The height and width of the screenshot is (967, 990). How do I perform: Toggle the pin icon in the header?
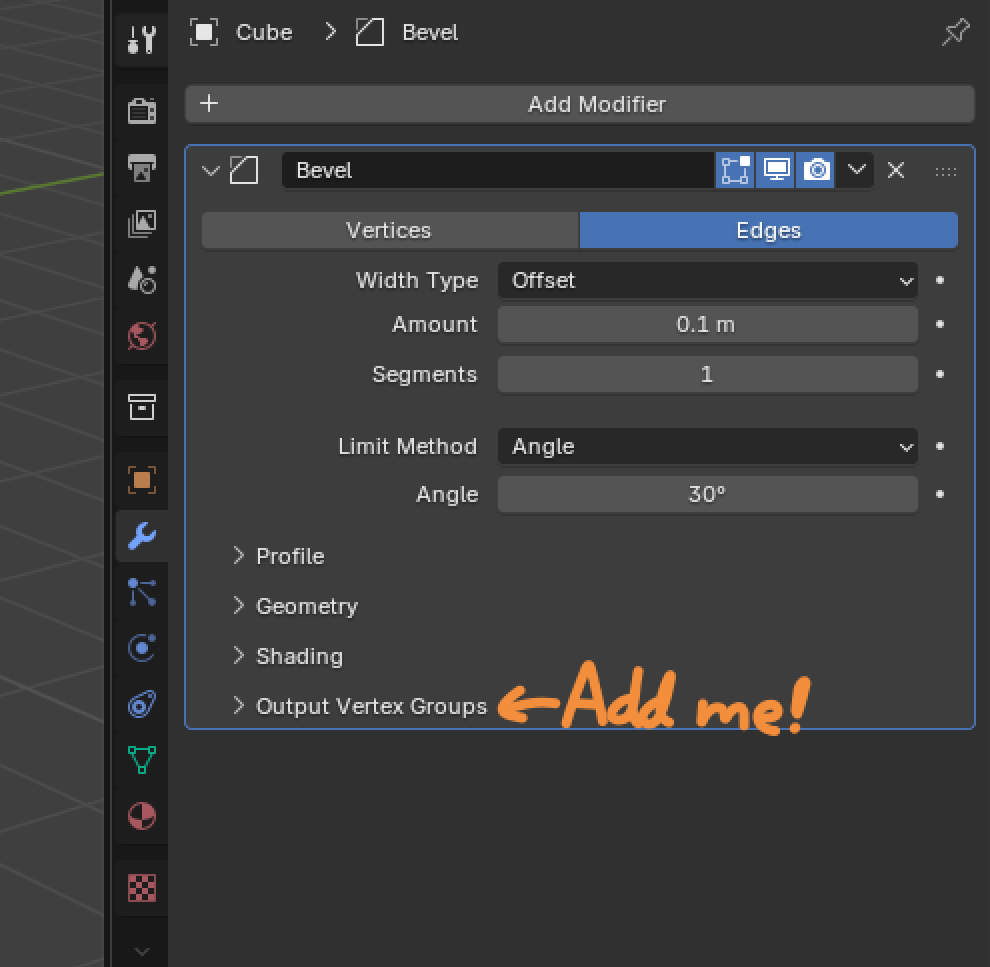point(955,32)
